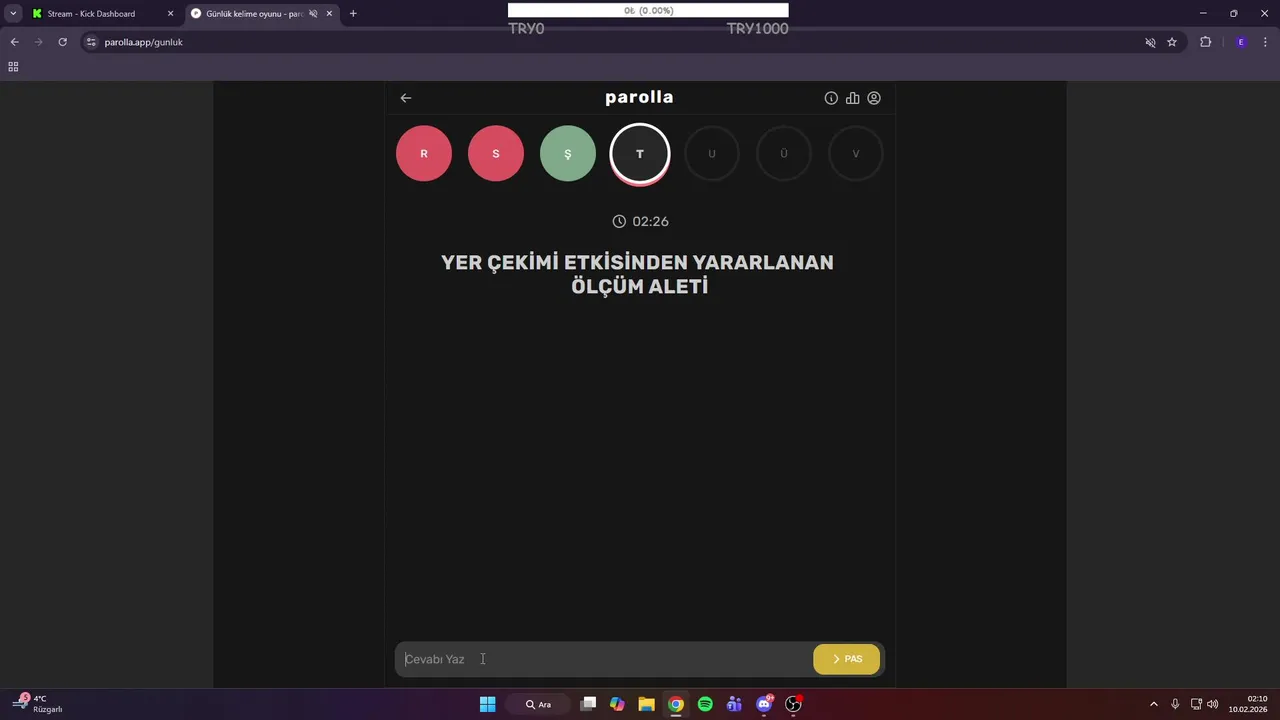This screenshot has height=720, width=1280.
Task: Select the Günlük kelime oyunu tab
Action: point(255,14)
